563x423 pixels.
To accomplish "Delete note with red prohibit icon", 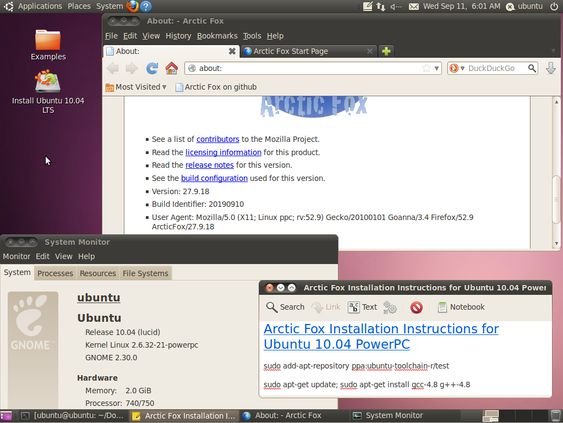I will 416,307.
